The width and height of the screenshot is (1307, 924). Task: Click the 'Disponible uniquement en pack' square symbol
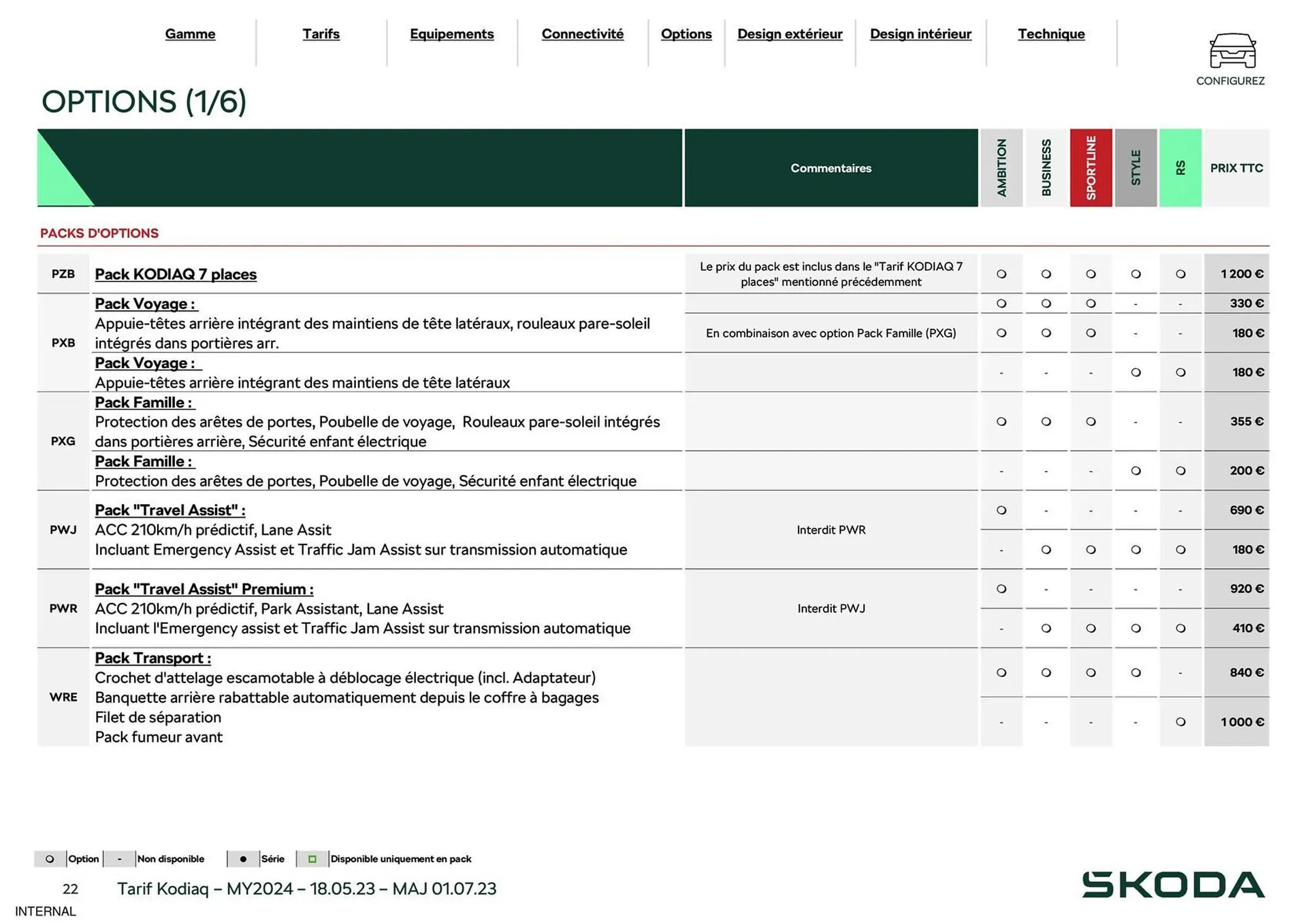tap(313, 859)
